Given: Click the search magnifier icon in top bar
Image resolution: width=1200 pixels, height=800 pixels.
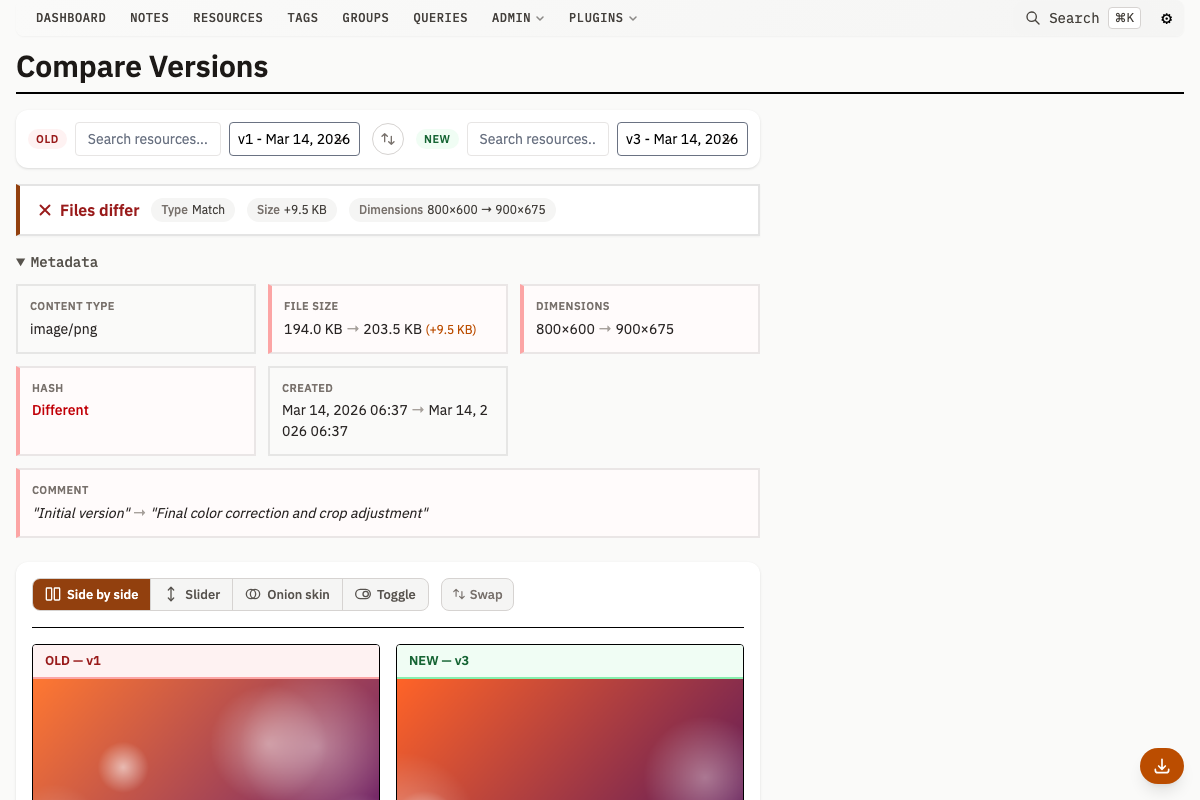Looking at the screenshot, I should (x=1032, y=18).
